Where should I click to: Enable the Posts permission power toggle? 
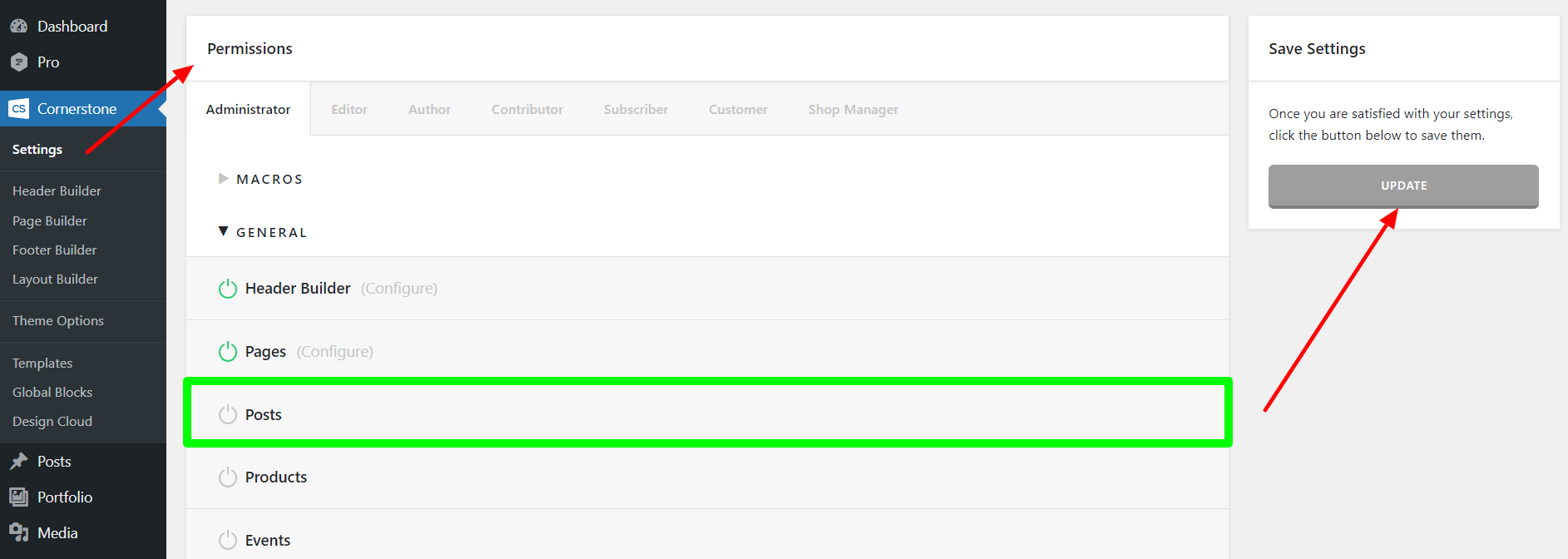click(x=227, y=414)
